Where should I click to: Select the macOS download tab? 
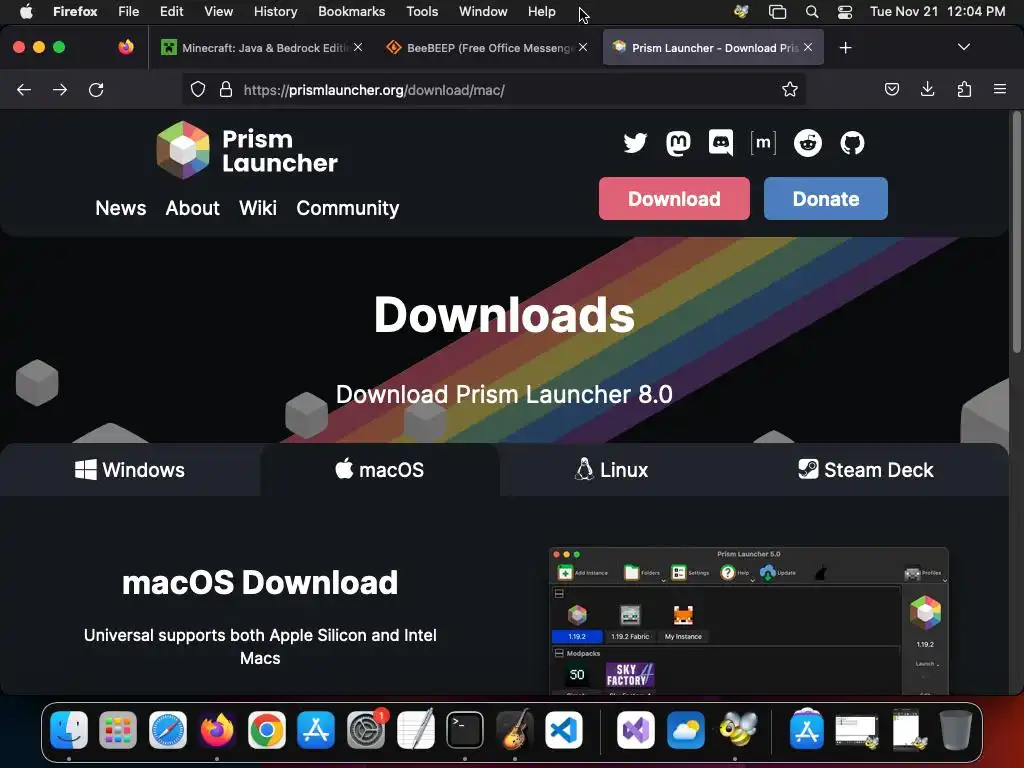coord(379,470)
